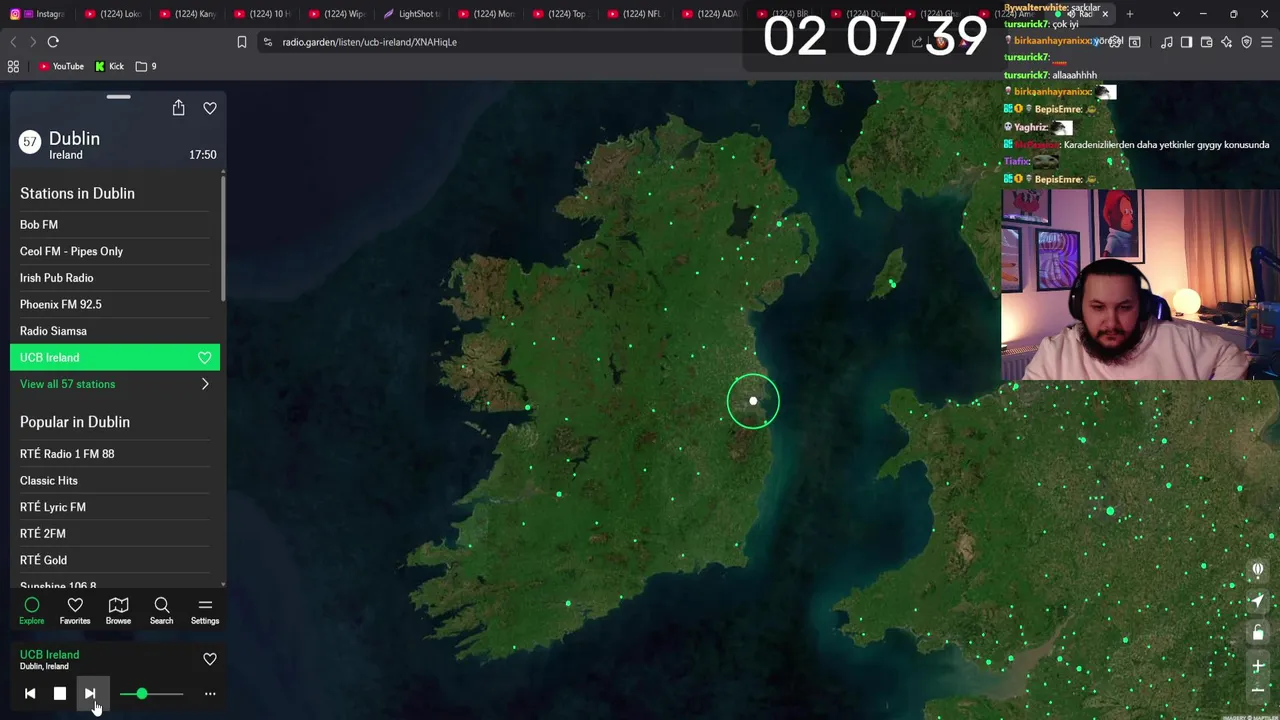The image size is (1280, 720).
Task: Zoom in the map
Action: coord(1258,666)
